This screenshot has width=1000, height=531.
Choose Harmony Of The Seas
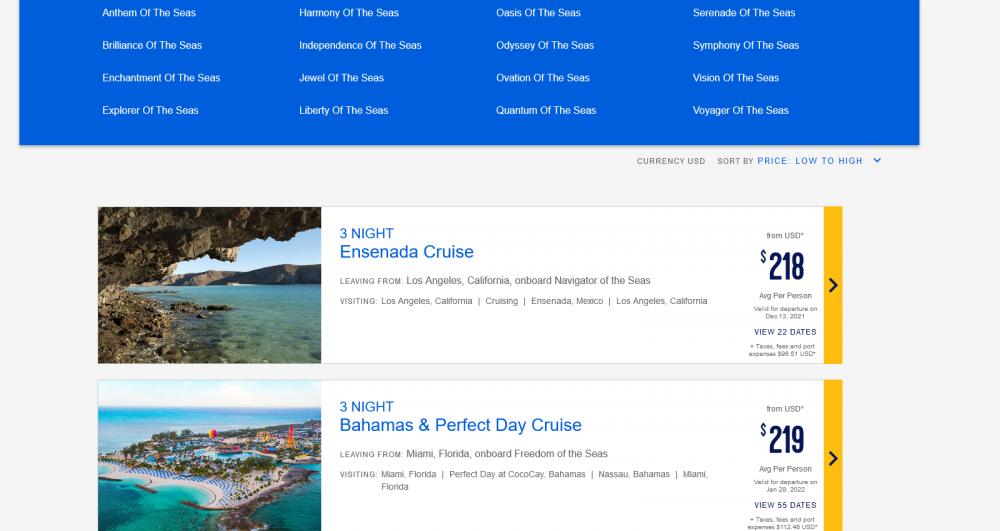(x=349, y=13)
